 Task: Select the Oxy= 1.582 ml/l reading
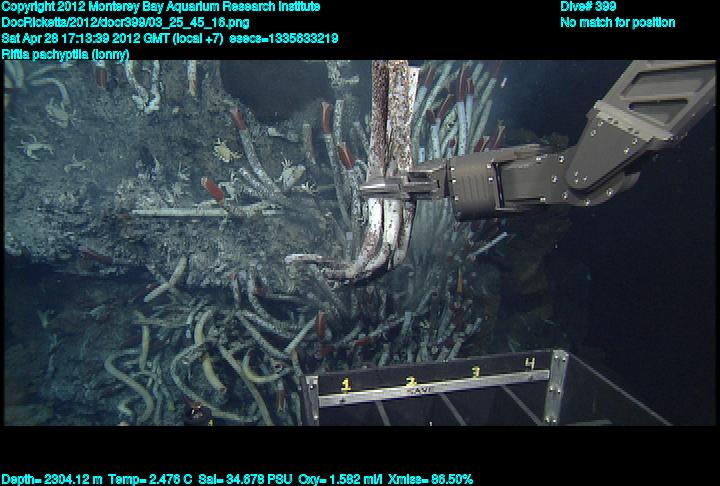tap(340, 480)
